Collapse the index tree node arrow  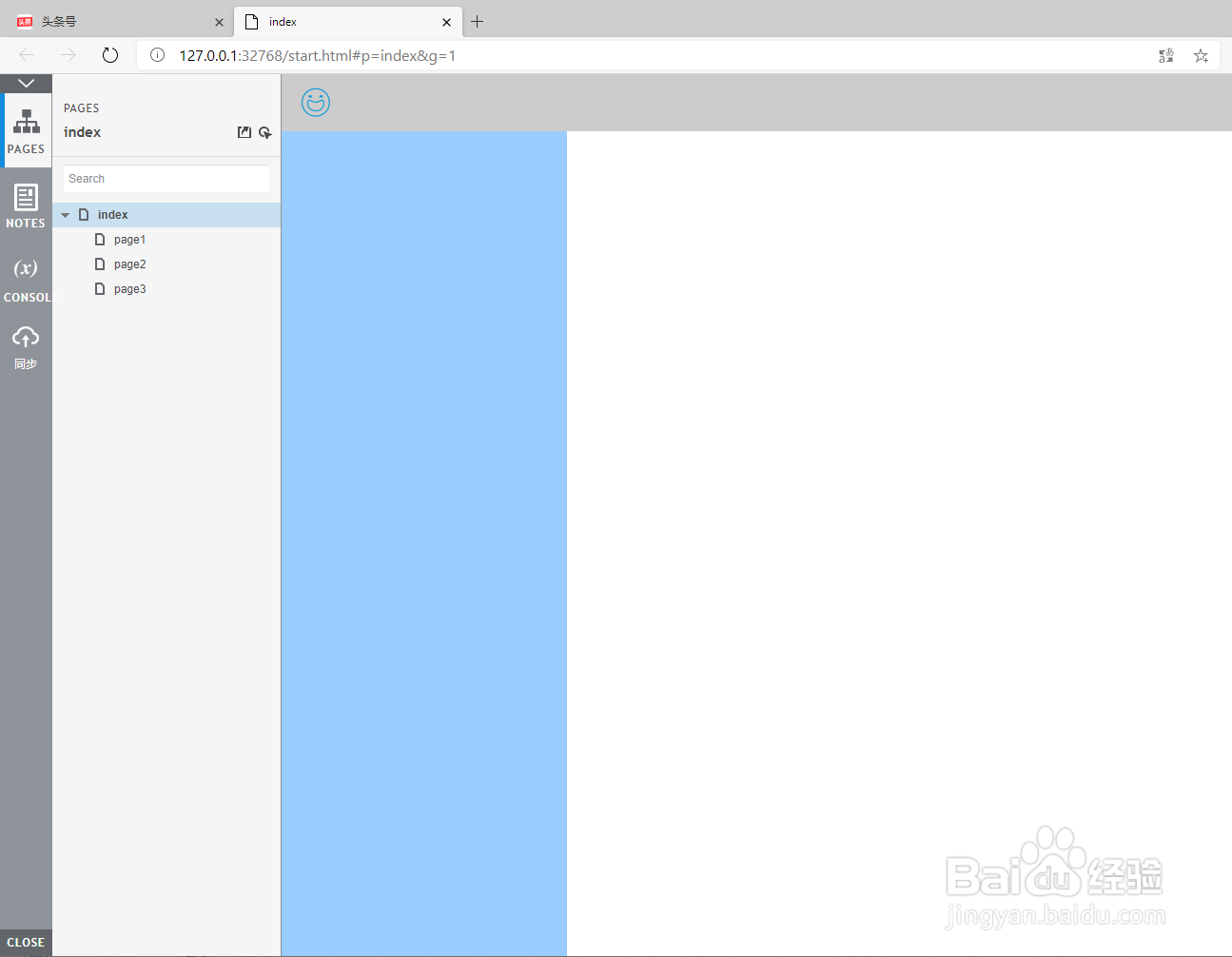pos(66,215)
